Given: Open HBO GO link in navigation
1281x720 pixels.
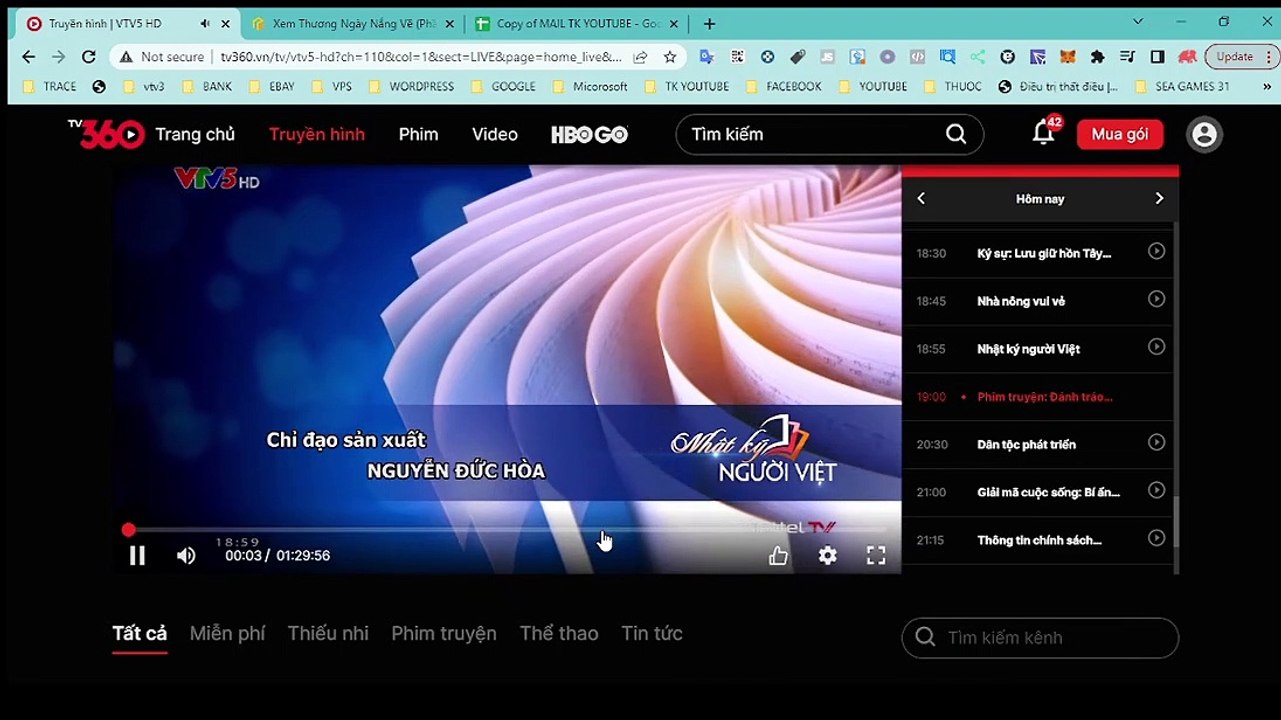Looking at the screenshot, I should point(589,134).
